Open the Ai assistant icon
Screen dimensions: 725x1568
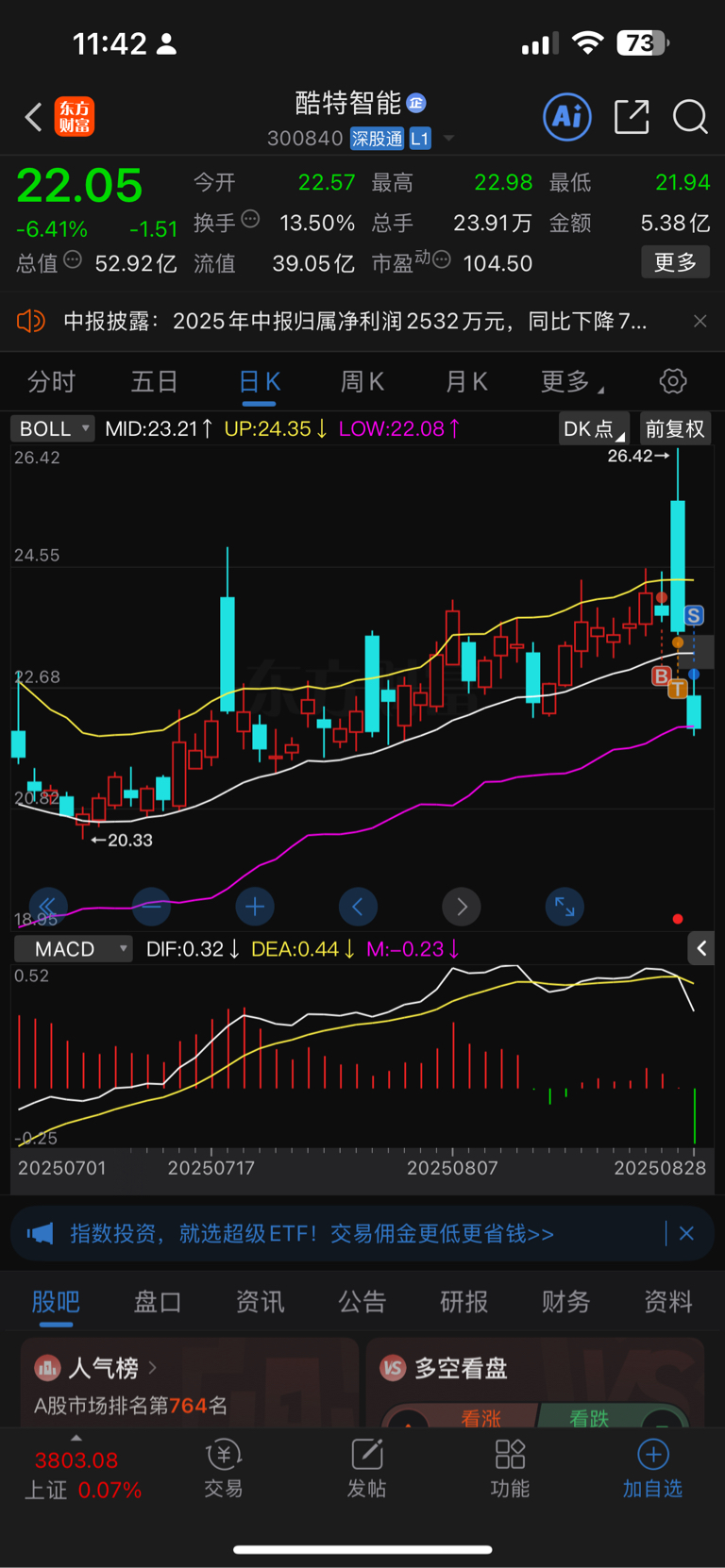567,117
